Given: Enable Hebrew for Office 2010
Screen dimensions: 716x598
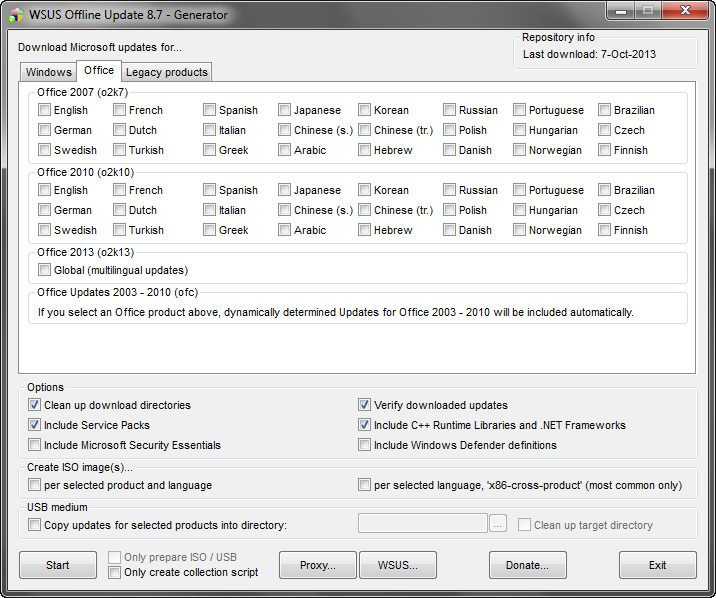Looking at the screenshot, I should (x=364, y=230).
